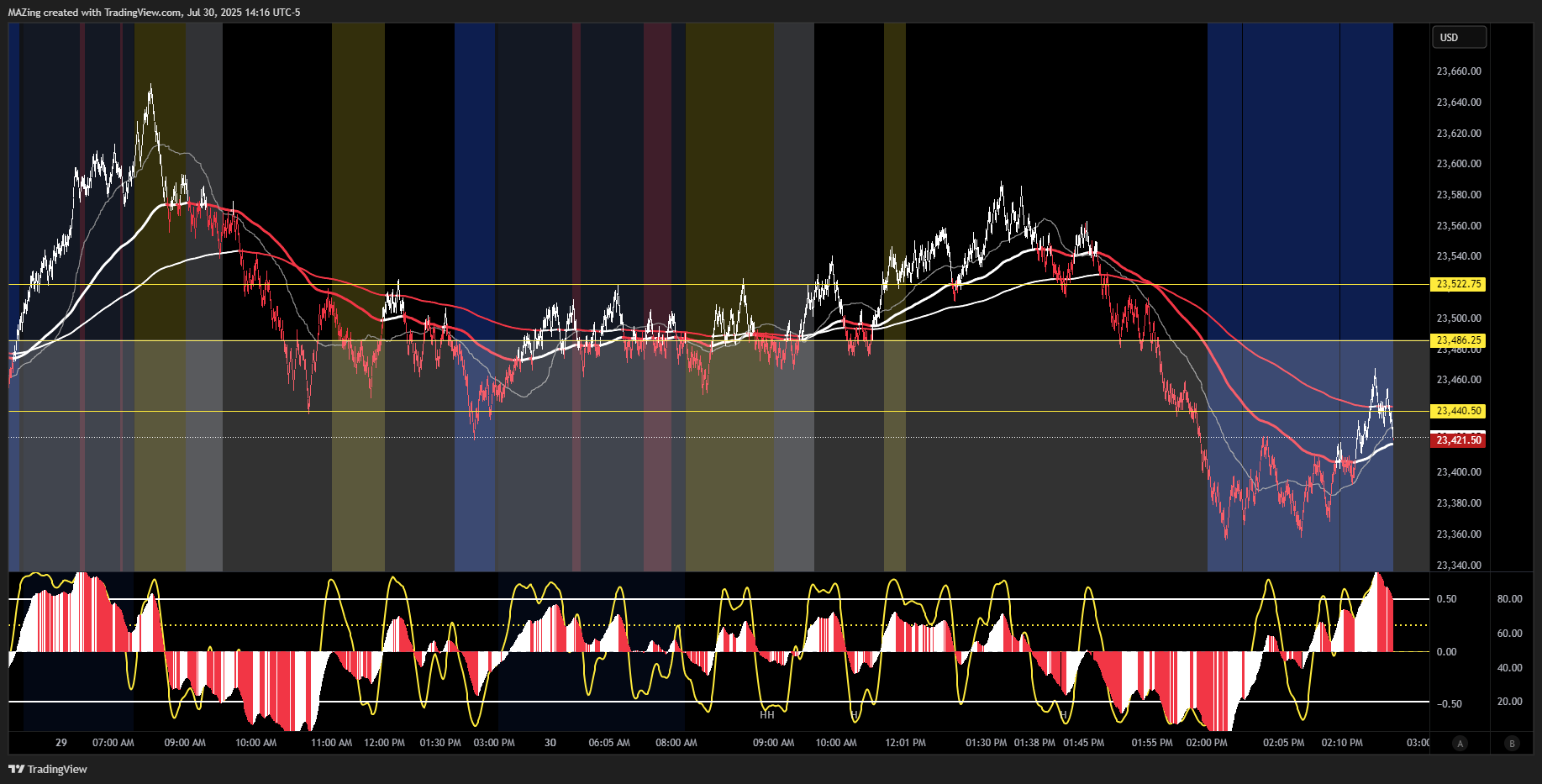The image size is (1542, 784).
Task: Click the 23,640.00 value on the price axis
Action: 1459,103
